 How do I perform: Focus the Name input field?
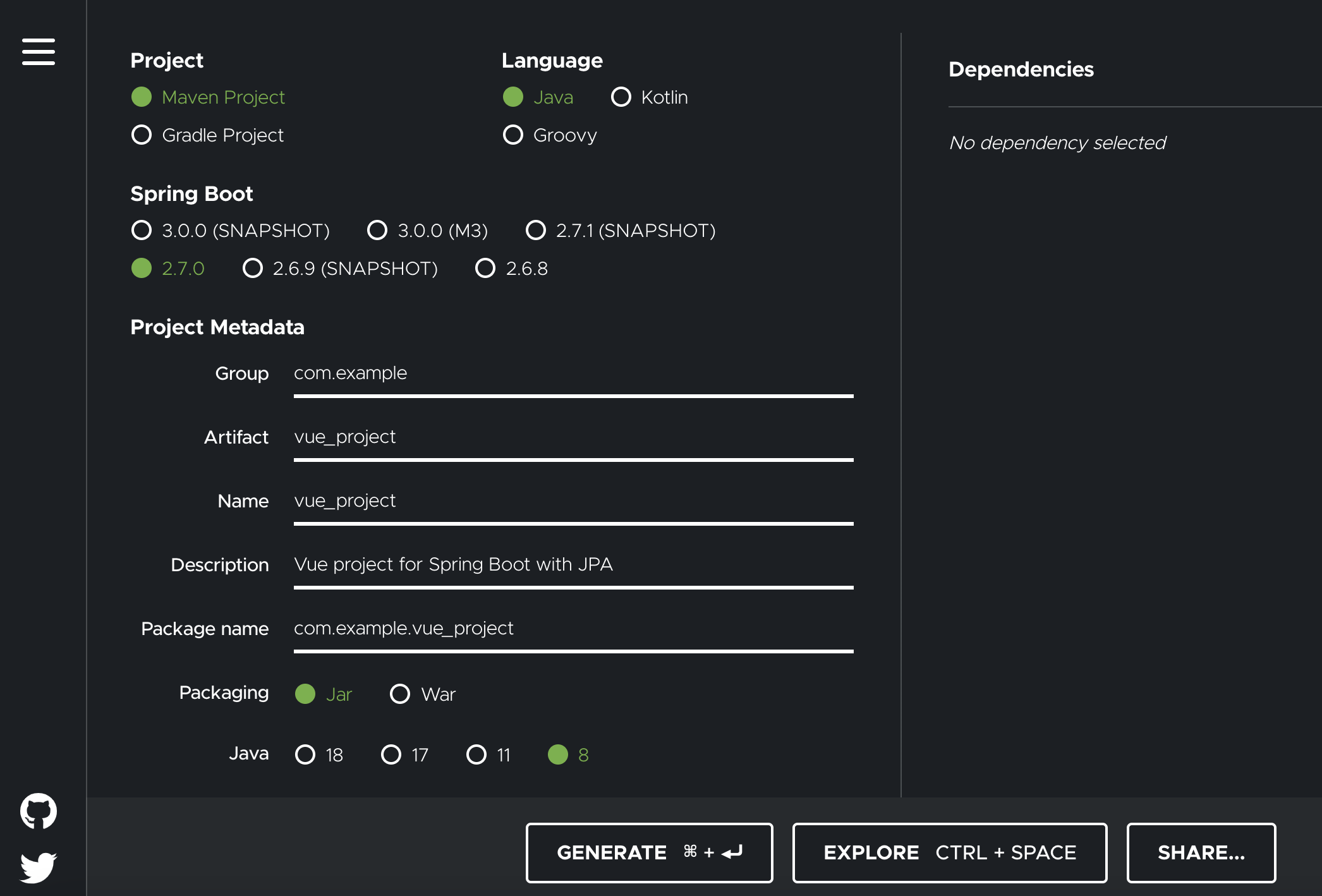[574, 502]
